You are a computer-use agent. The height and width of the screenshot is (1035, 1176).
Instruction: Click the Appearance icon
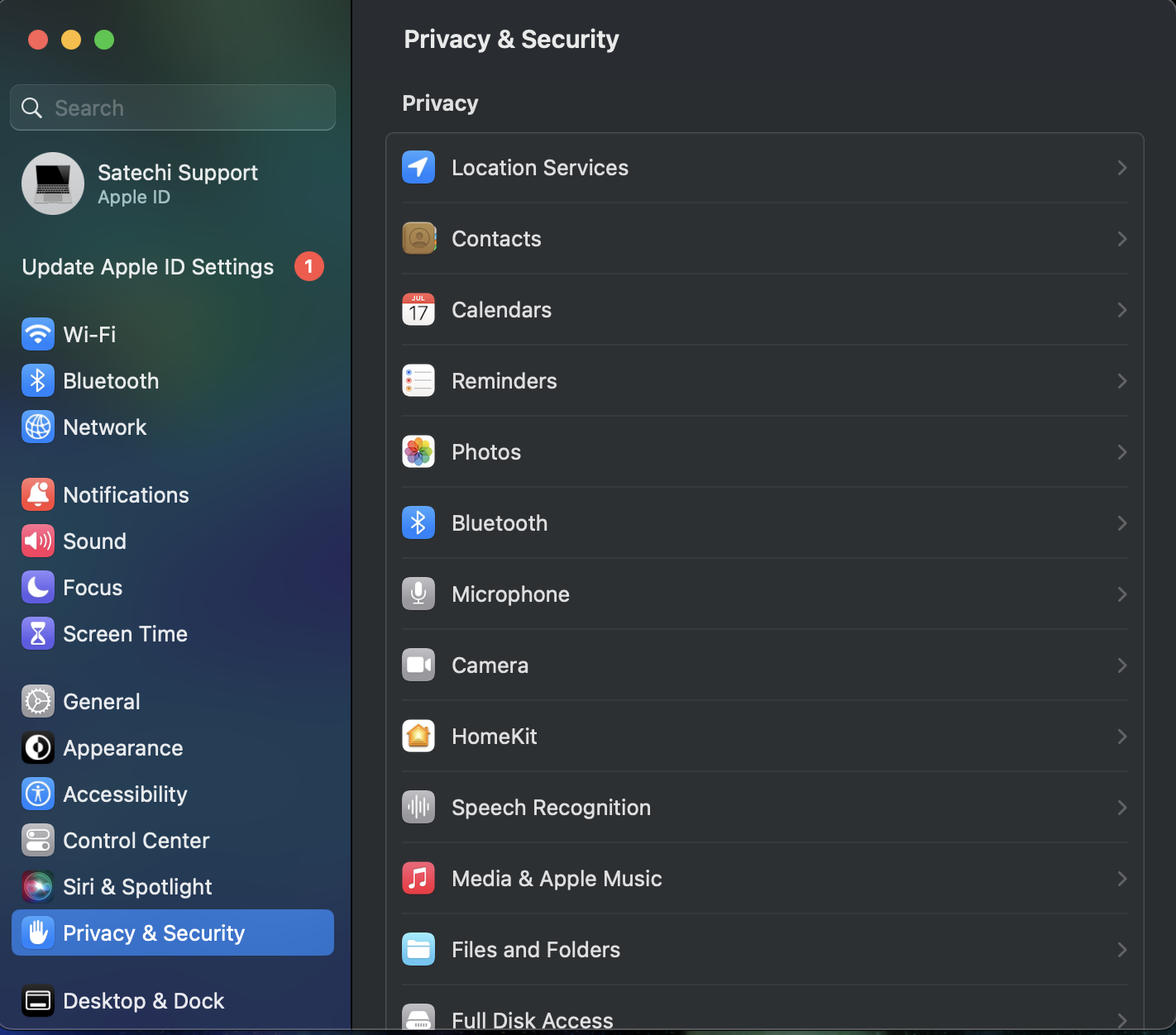tap(38, 748)
